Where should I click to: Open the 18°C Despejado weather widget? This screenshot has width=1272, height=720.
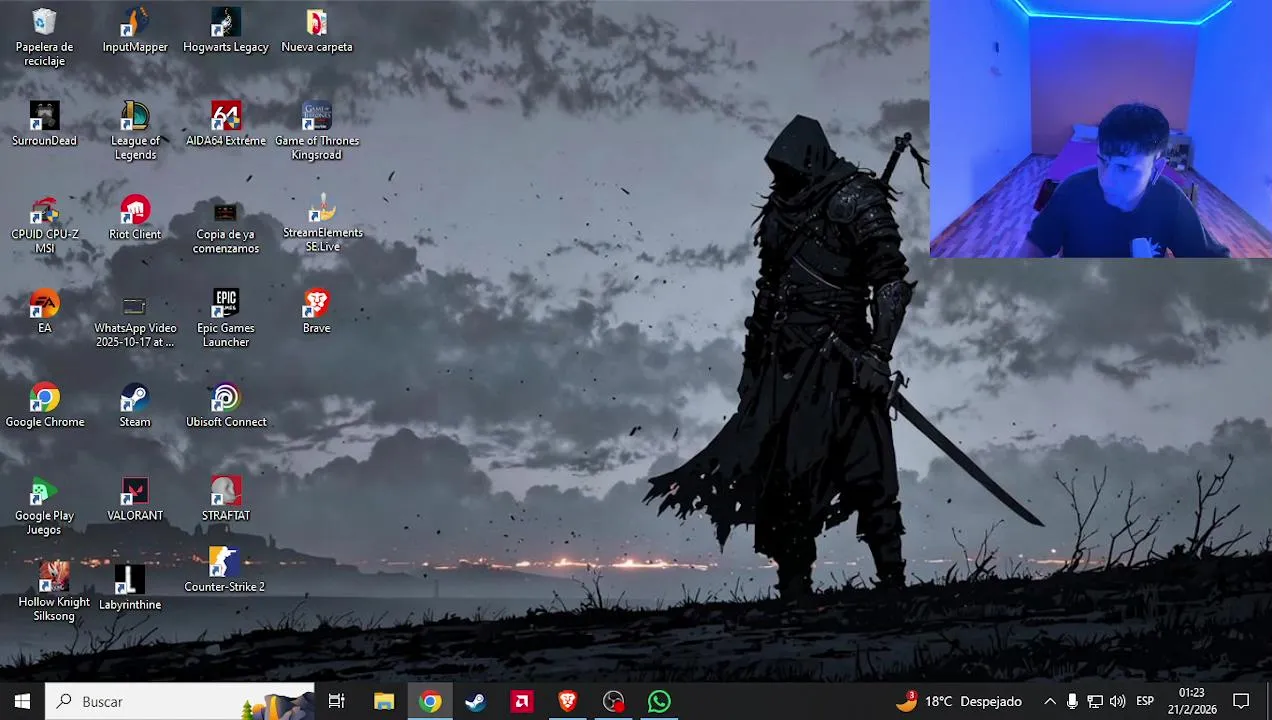coord(958,702)
